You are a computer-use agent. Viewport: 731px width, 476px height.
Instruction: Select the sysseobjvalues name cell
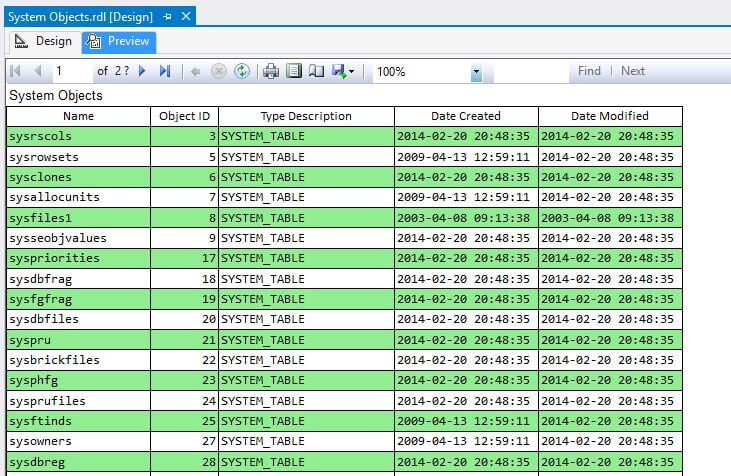click(x=78, y=238)
